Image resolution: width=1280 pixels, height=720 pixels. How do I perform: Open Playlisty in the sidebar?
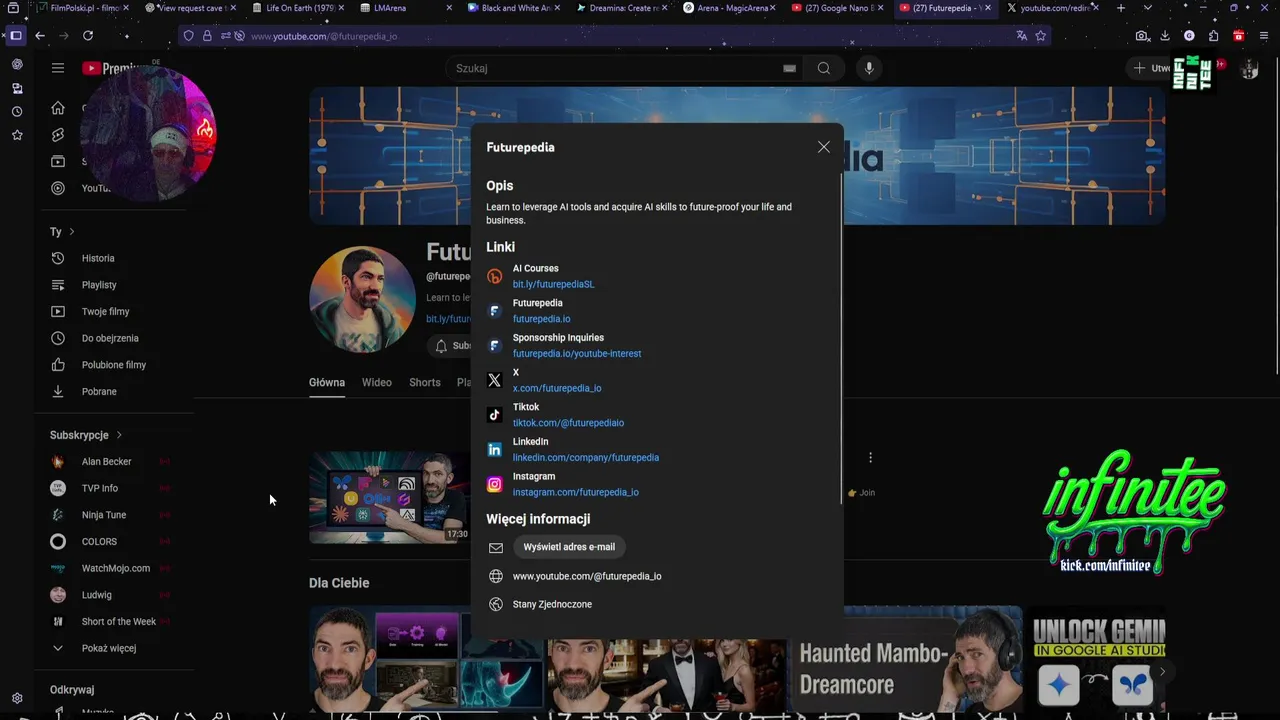click(x=115, y=285)
